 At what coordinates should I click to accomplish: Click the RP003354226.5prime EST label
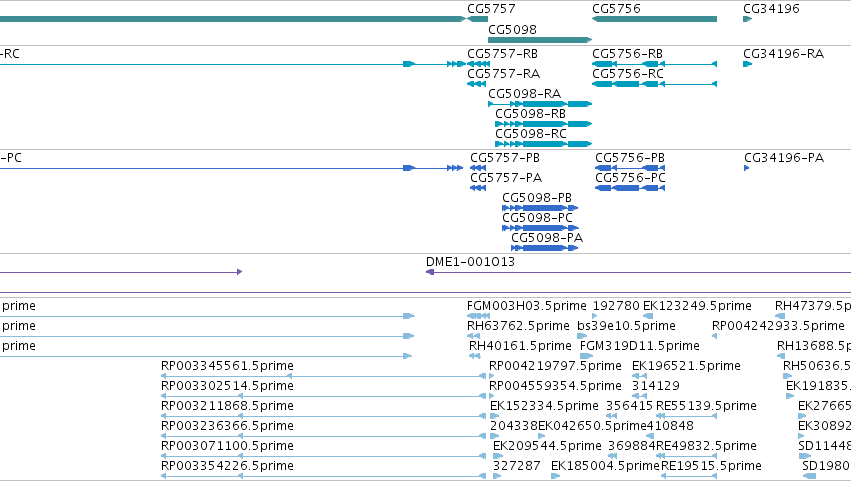point(227,466)
